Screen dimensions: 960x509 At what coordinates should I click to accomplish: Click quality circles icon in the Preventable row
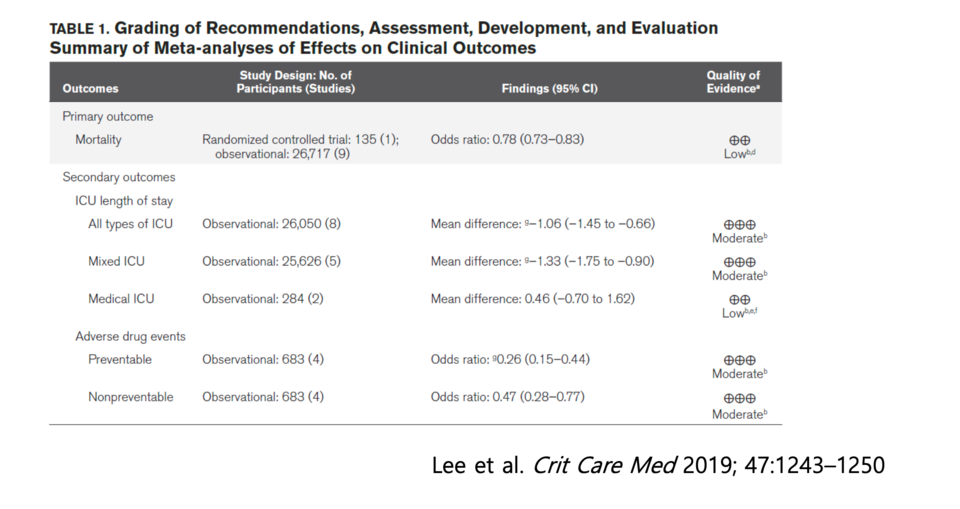(x=740, y=360)
